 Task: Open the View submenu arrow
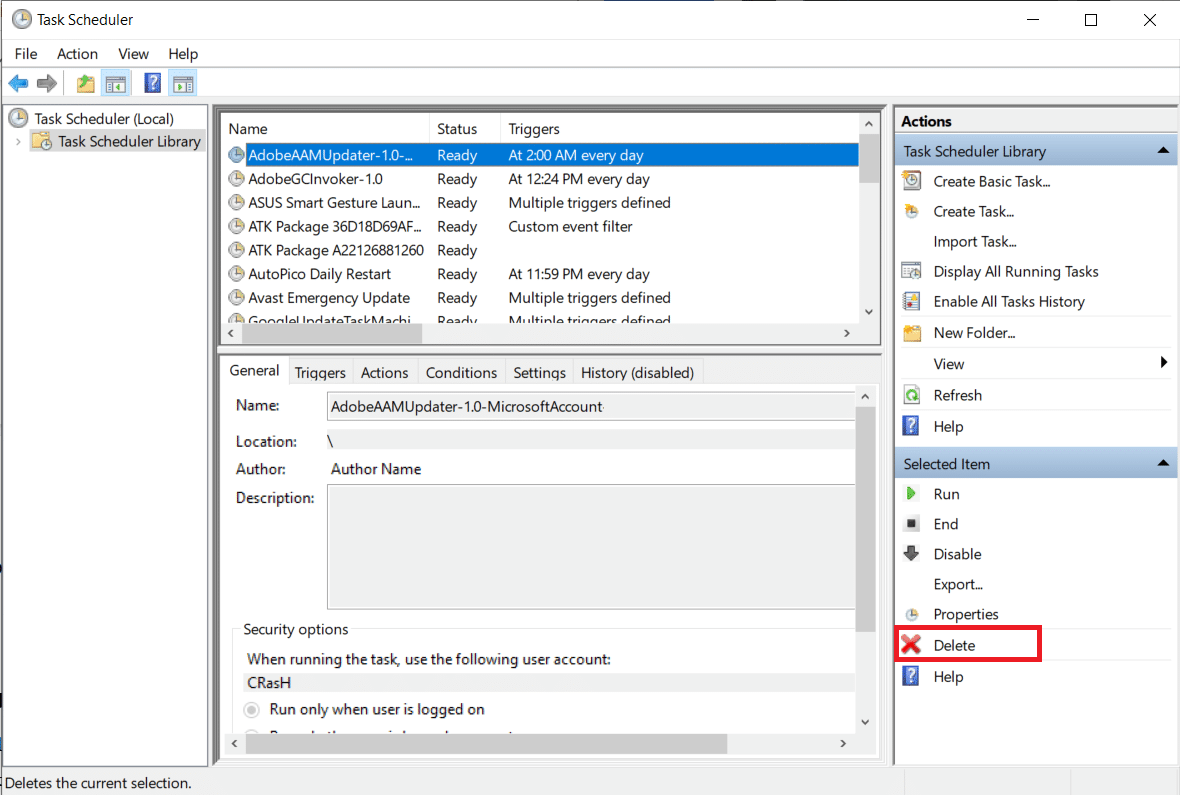1164,363
